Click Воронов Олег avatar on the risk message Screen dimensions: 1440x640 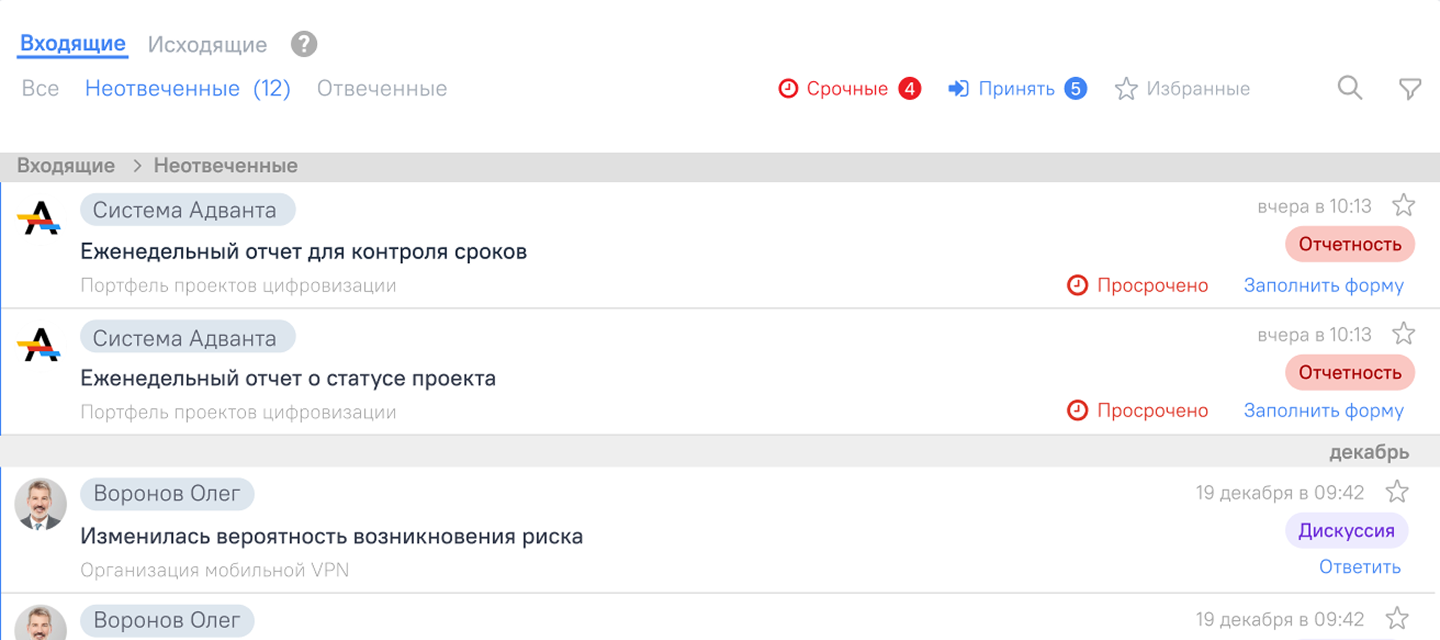pyautogui.click(x=41, y=504)
